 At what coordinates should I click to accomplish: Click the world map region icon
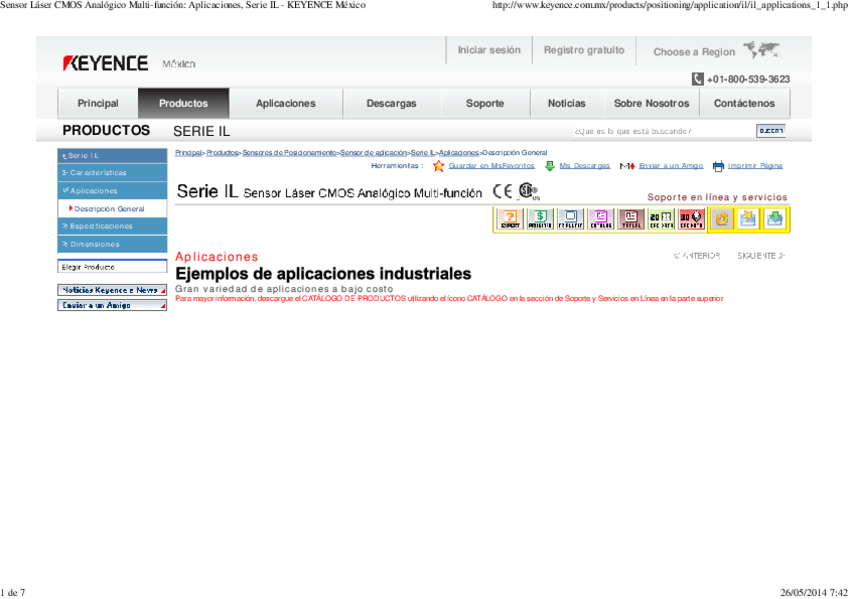(x=761, y=50)
